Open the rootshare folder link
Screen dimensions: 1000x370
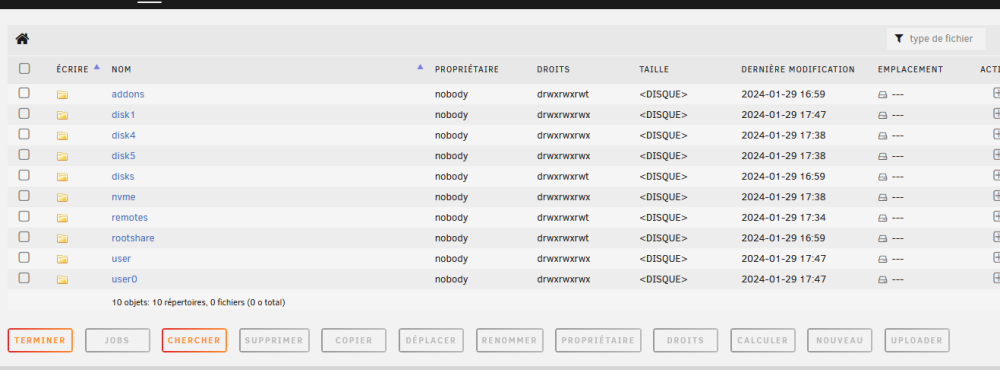click(x=133, y=238)
